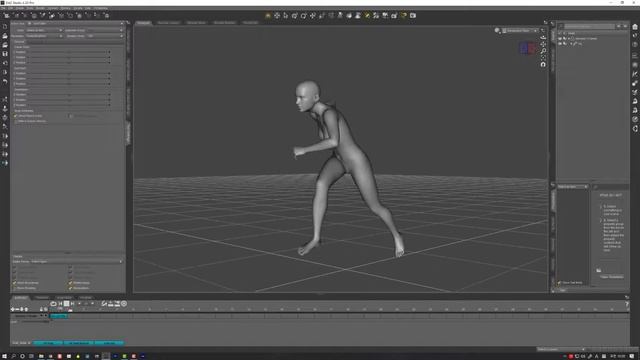Click the circular reset view viewport control

pyautogui.click(x=543, y=64)
